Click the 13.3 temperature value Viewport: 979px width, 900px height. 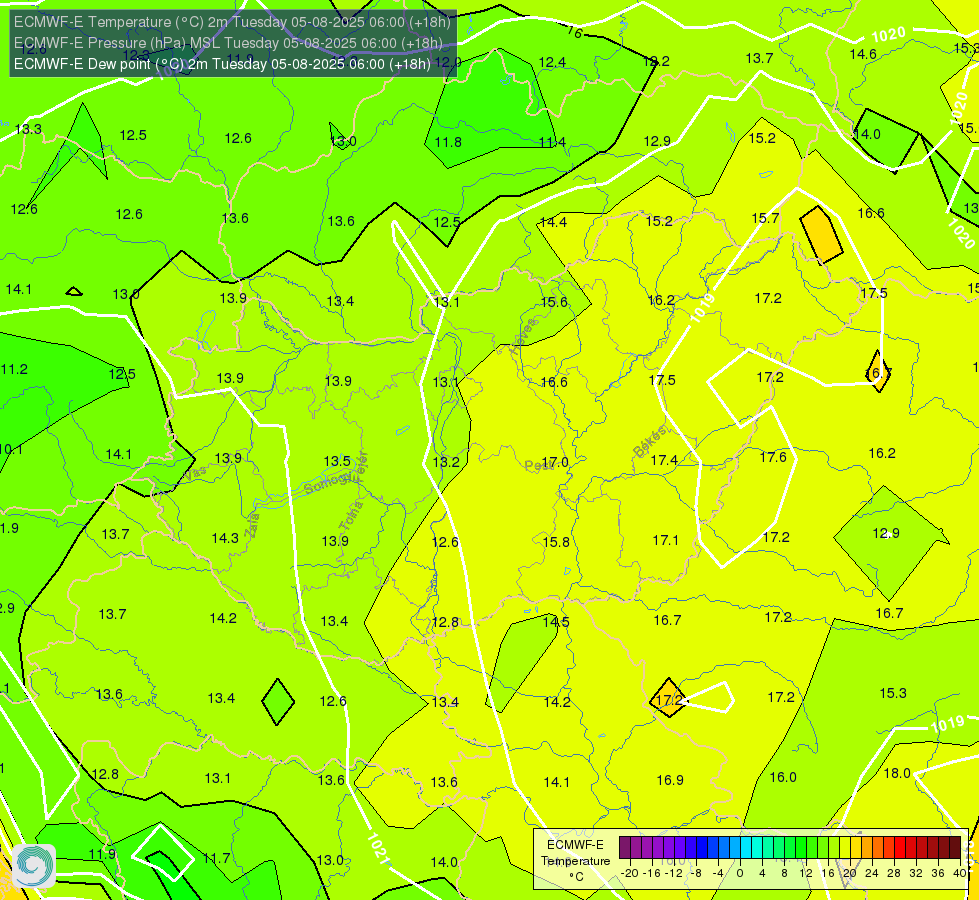click(28, 129)
